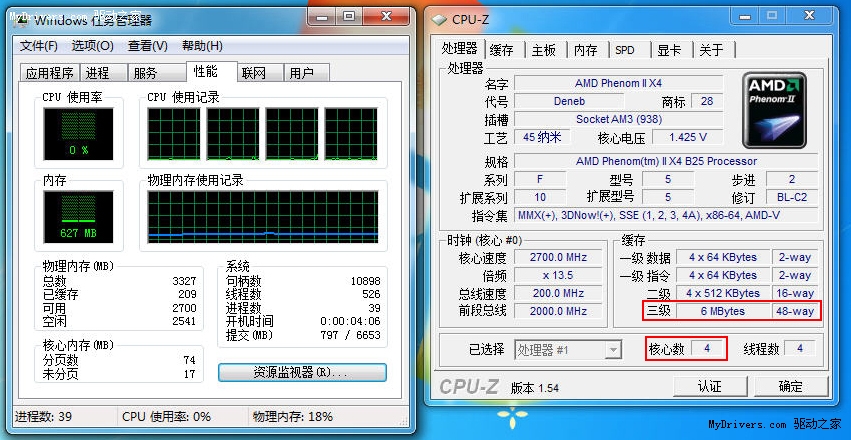
Task: Click the 二级 cache value 4 x 512 KBytes
Action: [722, 293]
